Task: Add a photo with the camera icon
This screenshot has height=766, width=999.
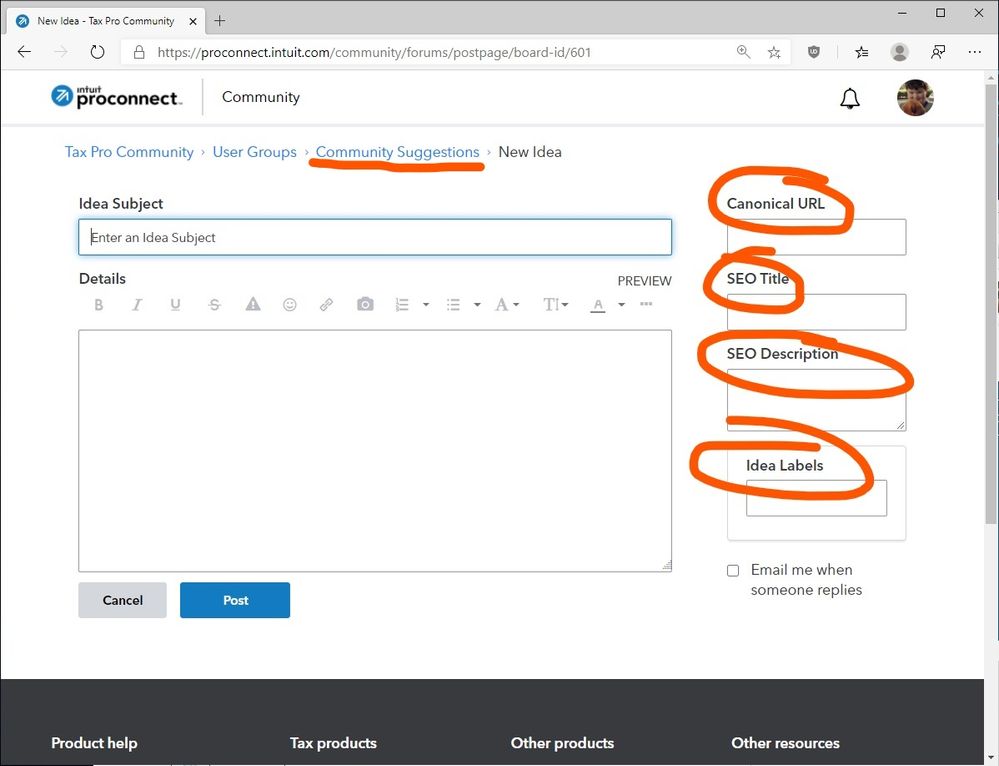Action: coord(365,305)
